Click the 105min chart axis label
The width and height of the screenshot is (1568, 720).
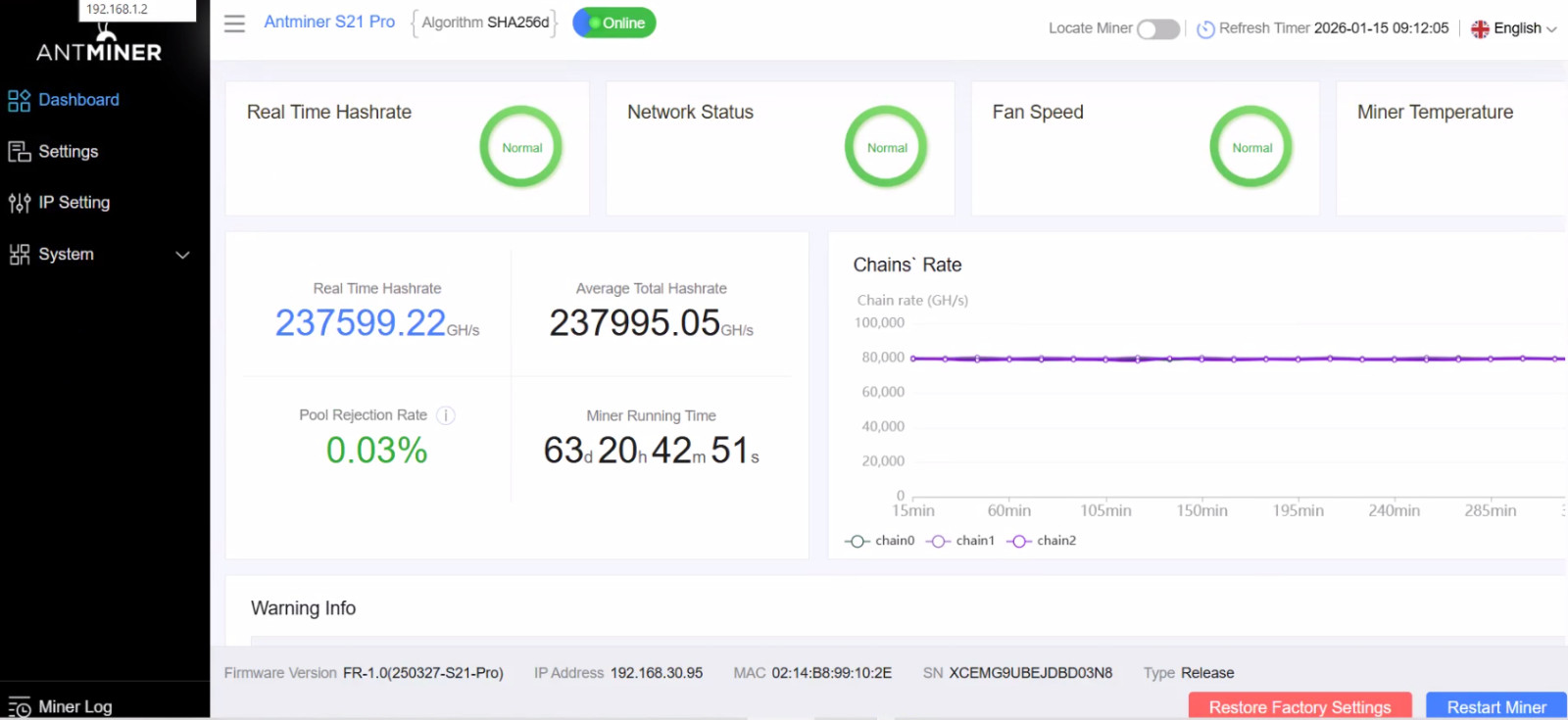tap(1105, 511)
